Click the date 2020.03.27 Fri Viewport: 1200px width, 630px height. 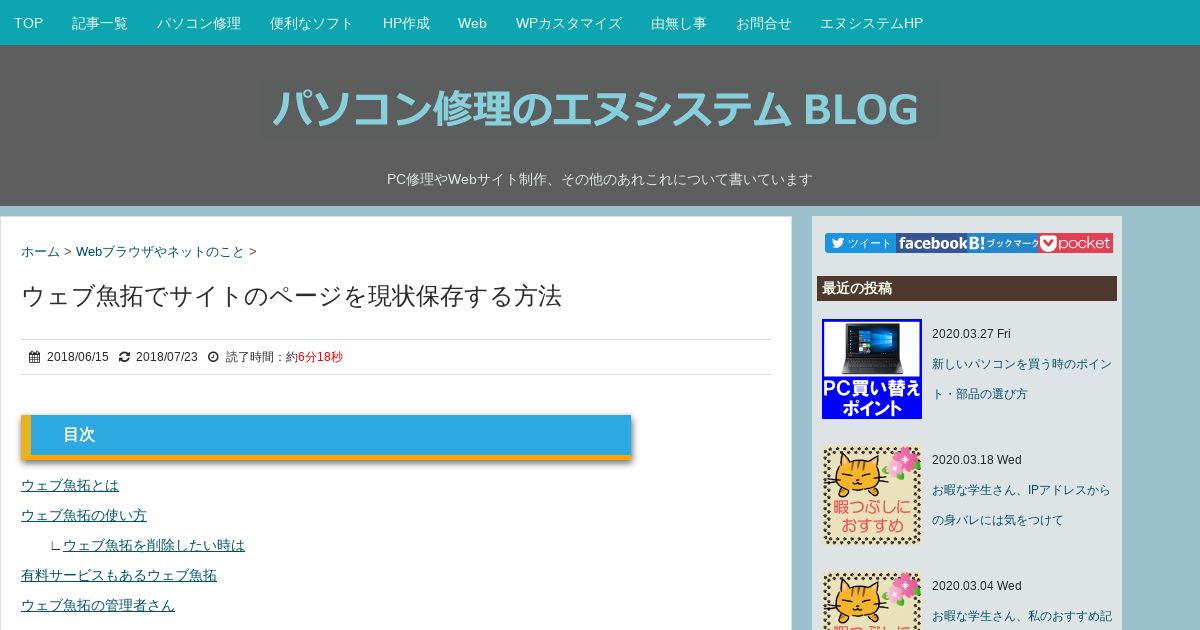tap(971, 334)
